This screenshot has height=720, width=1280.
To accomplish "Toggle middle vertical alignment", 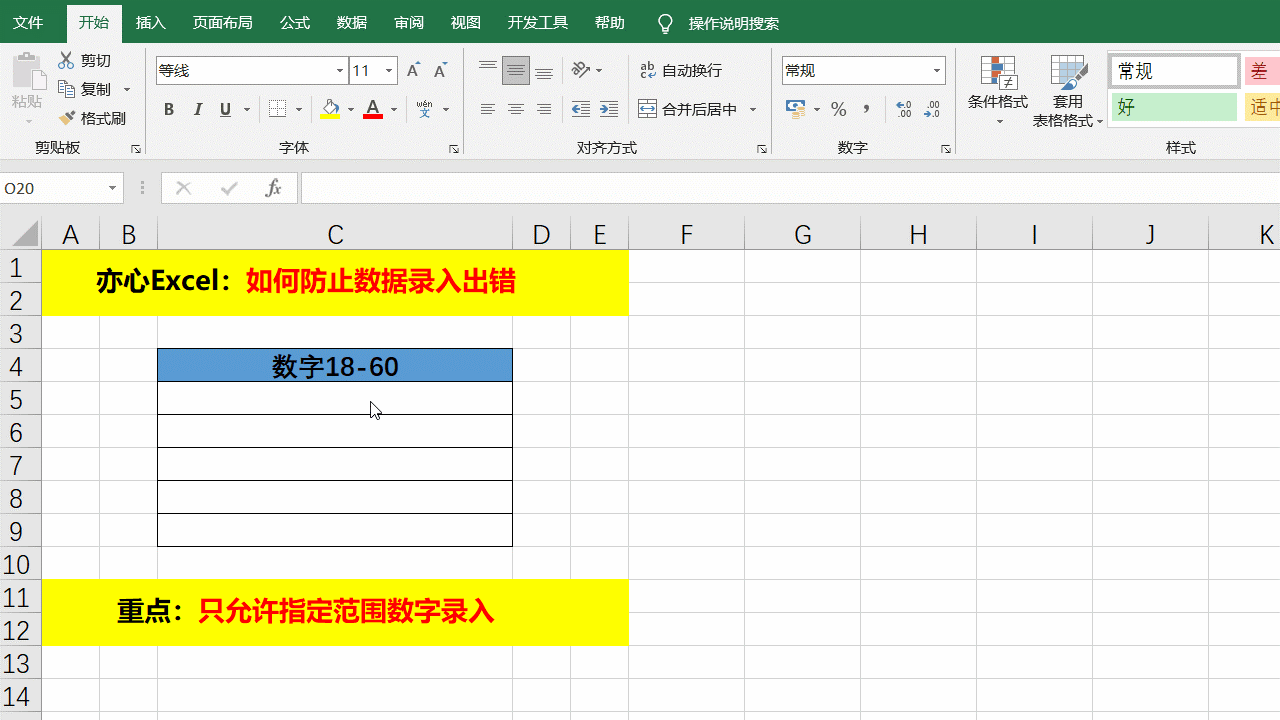I will point(516,70).
